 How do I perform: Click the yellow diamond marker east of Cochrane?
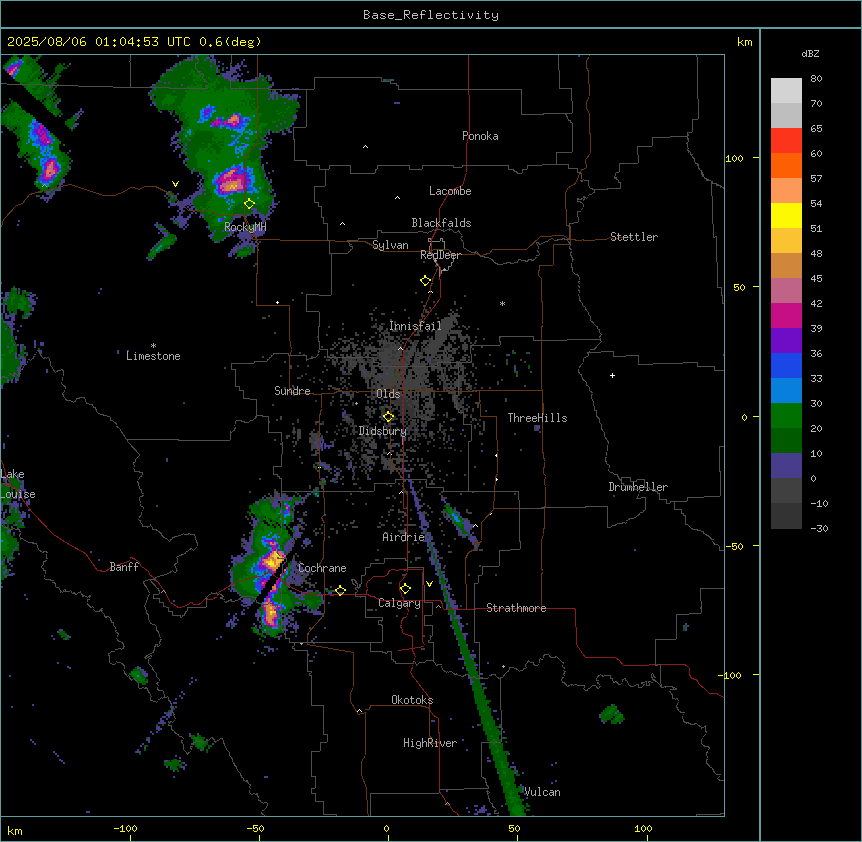[x=340, y=590]
